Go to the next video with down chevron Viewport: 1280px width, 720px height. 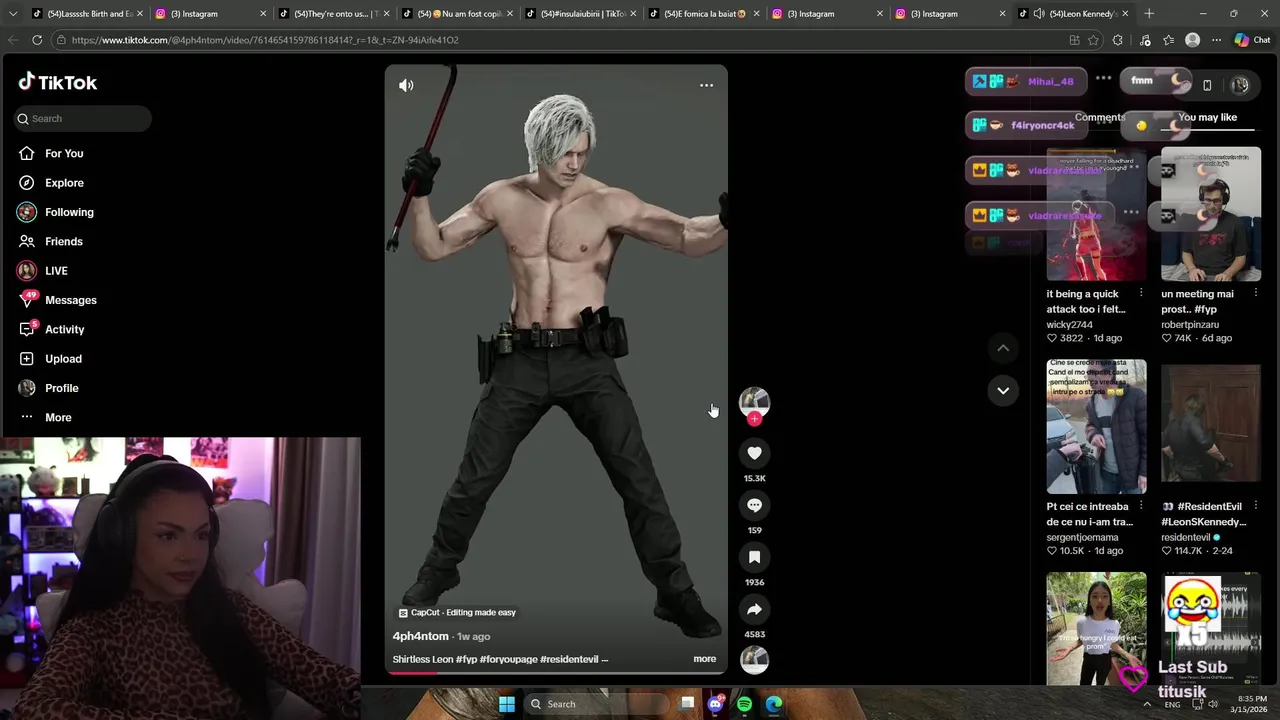[1002, 390]
